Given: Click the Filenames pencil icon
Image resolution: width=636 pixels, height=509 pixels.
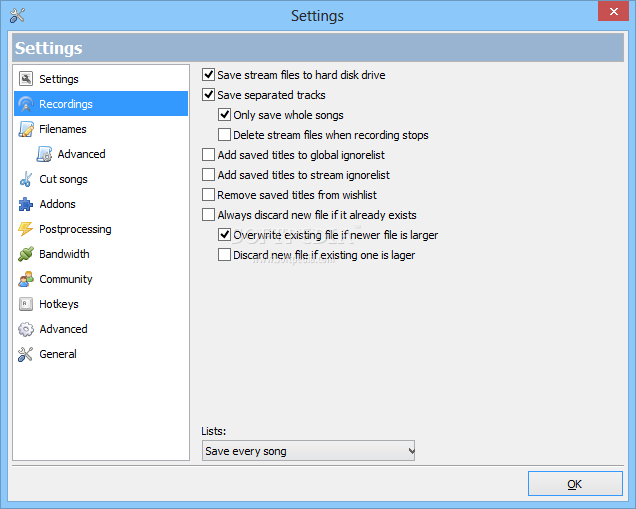Looking at the screenshot, I should point(26,129).
